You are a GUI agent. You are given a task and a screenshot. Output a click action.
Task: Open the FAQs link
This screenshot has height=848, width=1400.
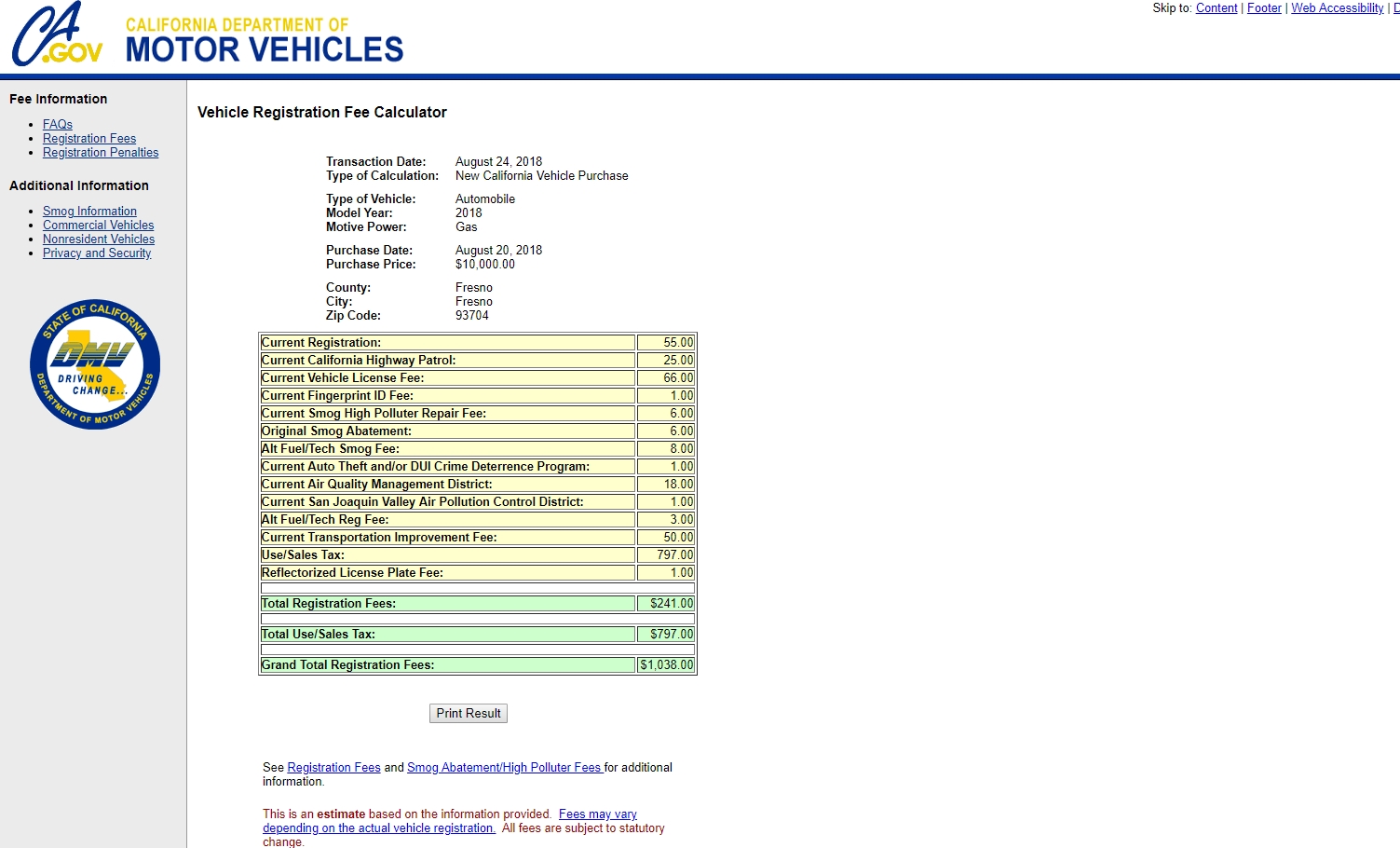(58, 124)
